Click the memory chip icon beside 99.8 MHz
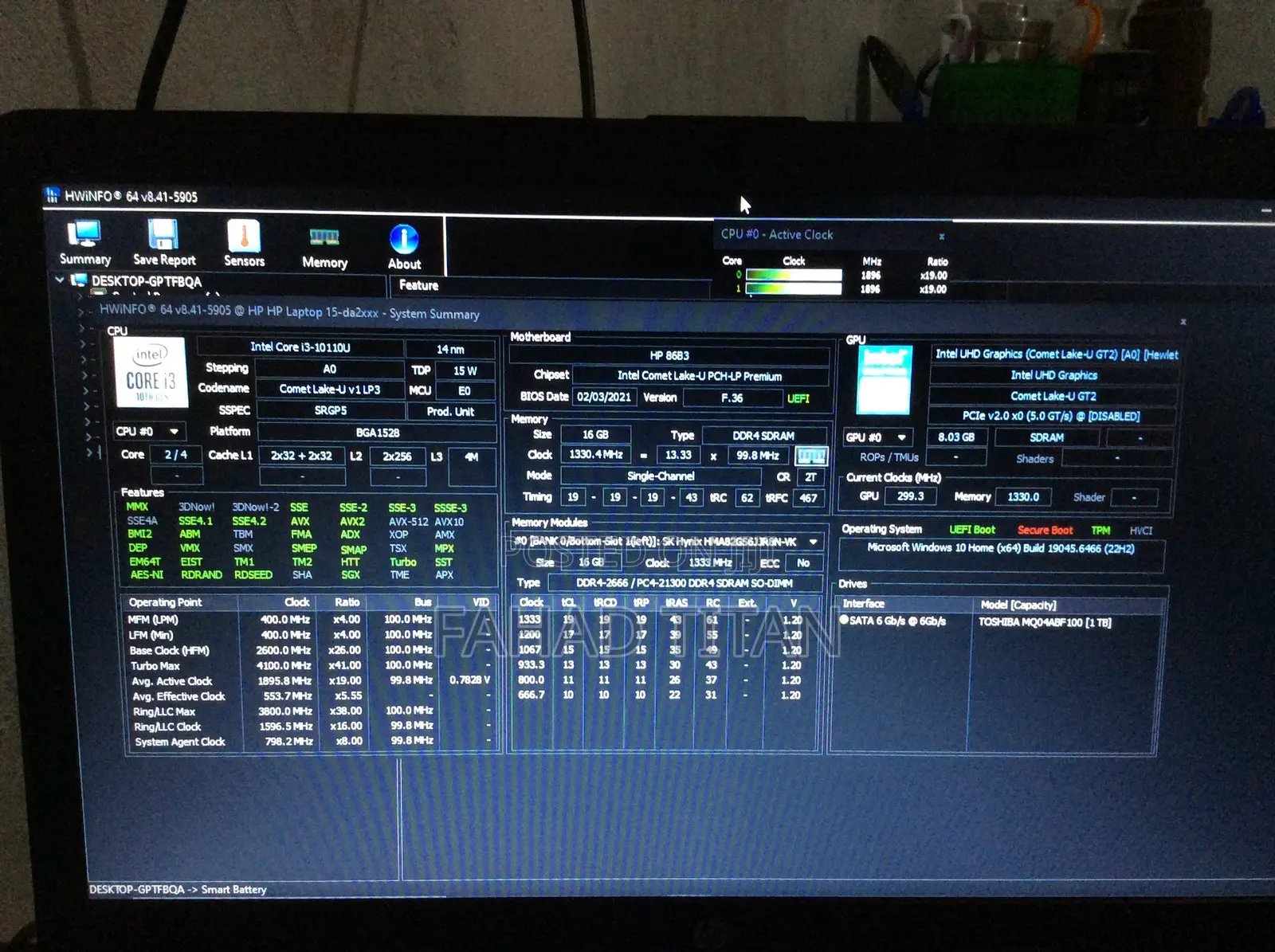The height and width of the screenshot is (952, 1275). 811,456
